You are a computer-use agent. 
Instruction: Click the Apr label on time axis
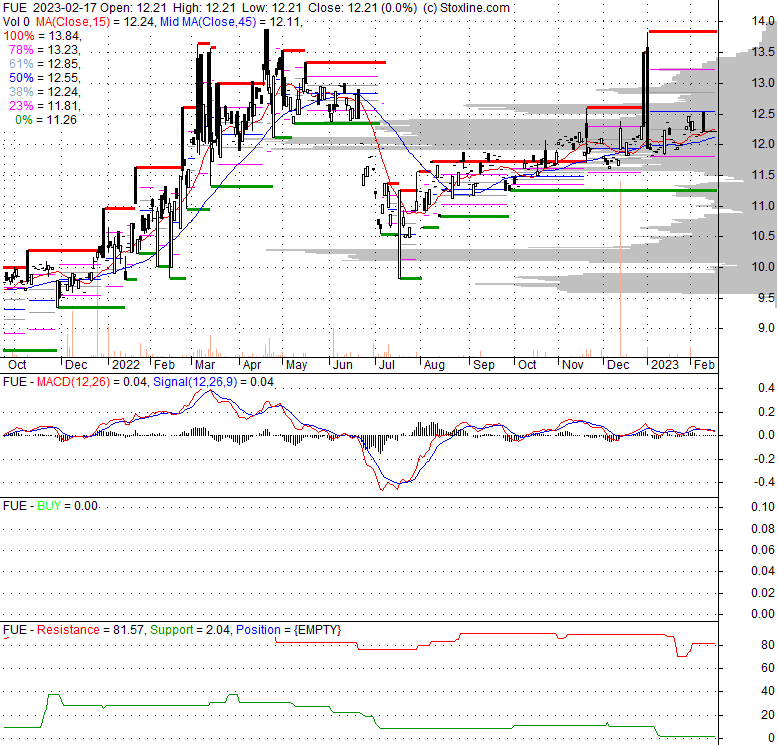(252, 365)
